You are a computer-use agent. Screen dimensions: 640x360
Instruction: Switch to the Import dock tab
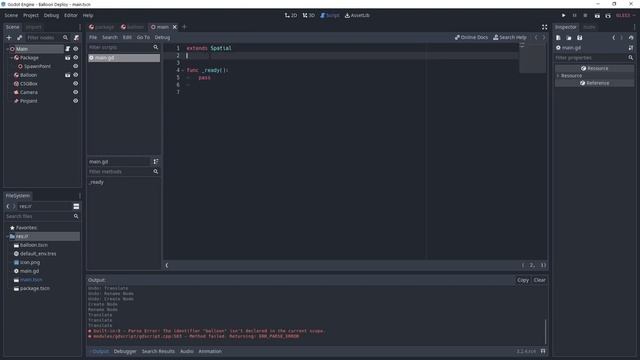point(33,27)
